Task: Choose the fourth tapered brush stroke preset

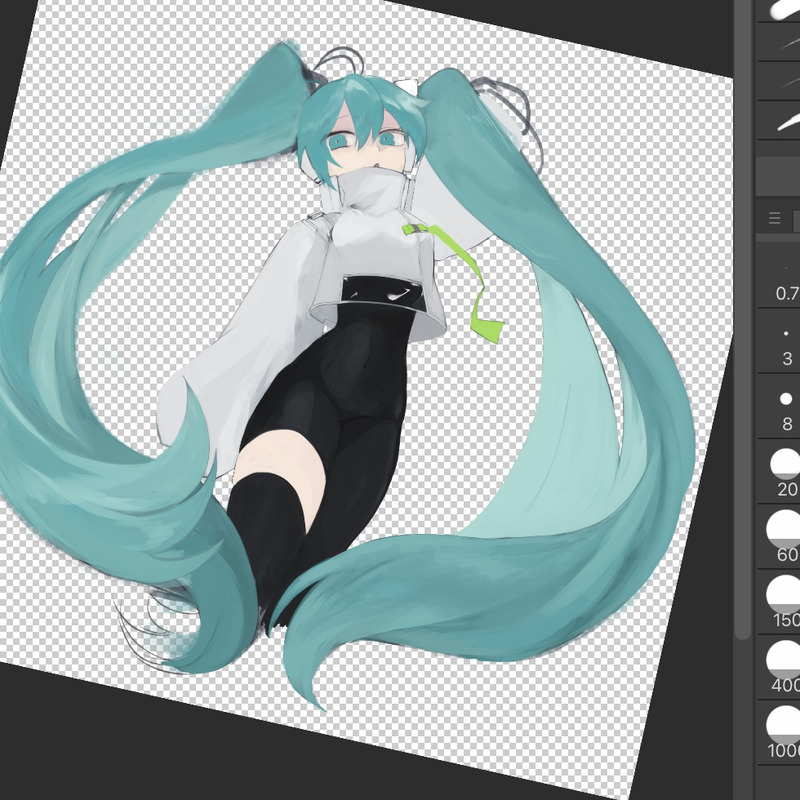Action: 779,120
